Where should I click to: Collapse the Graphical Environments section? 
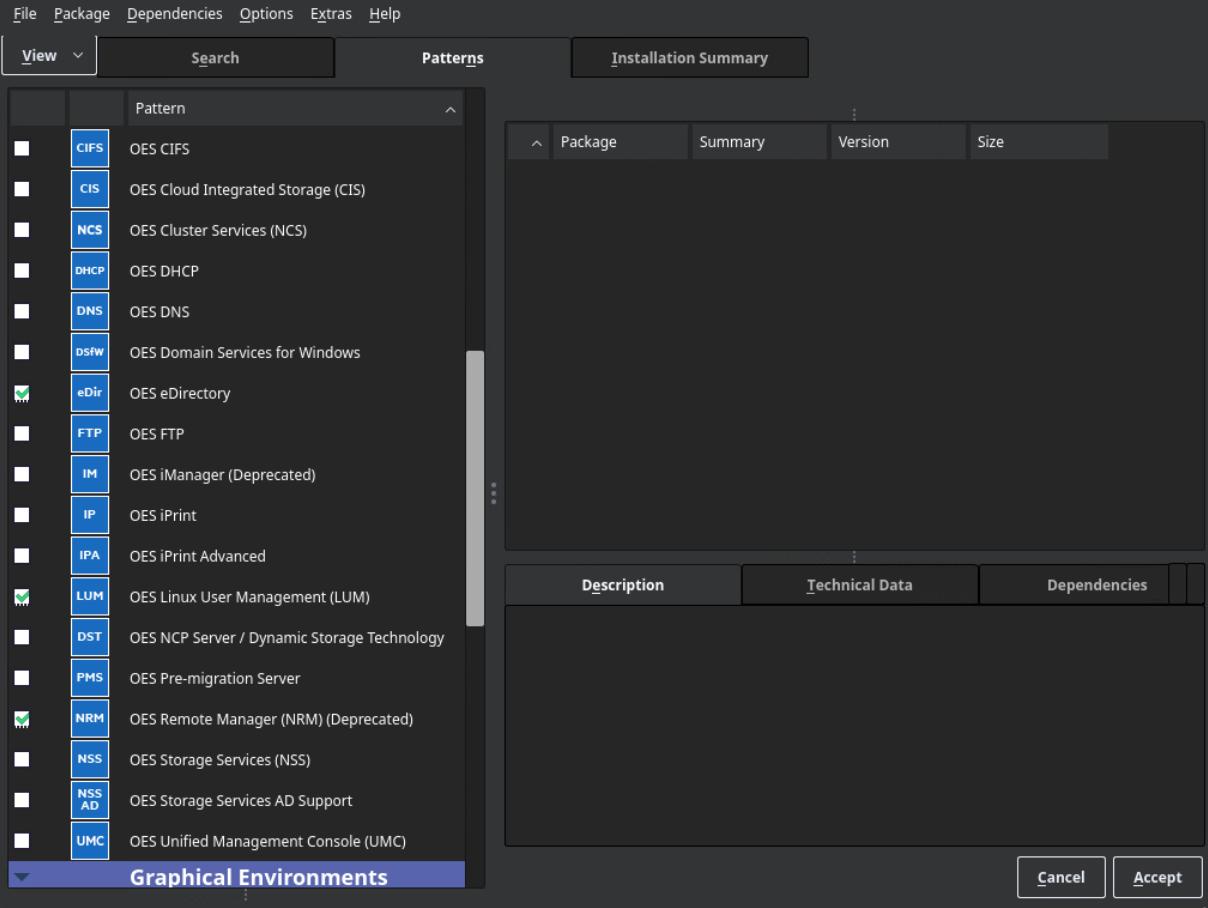22,877
